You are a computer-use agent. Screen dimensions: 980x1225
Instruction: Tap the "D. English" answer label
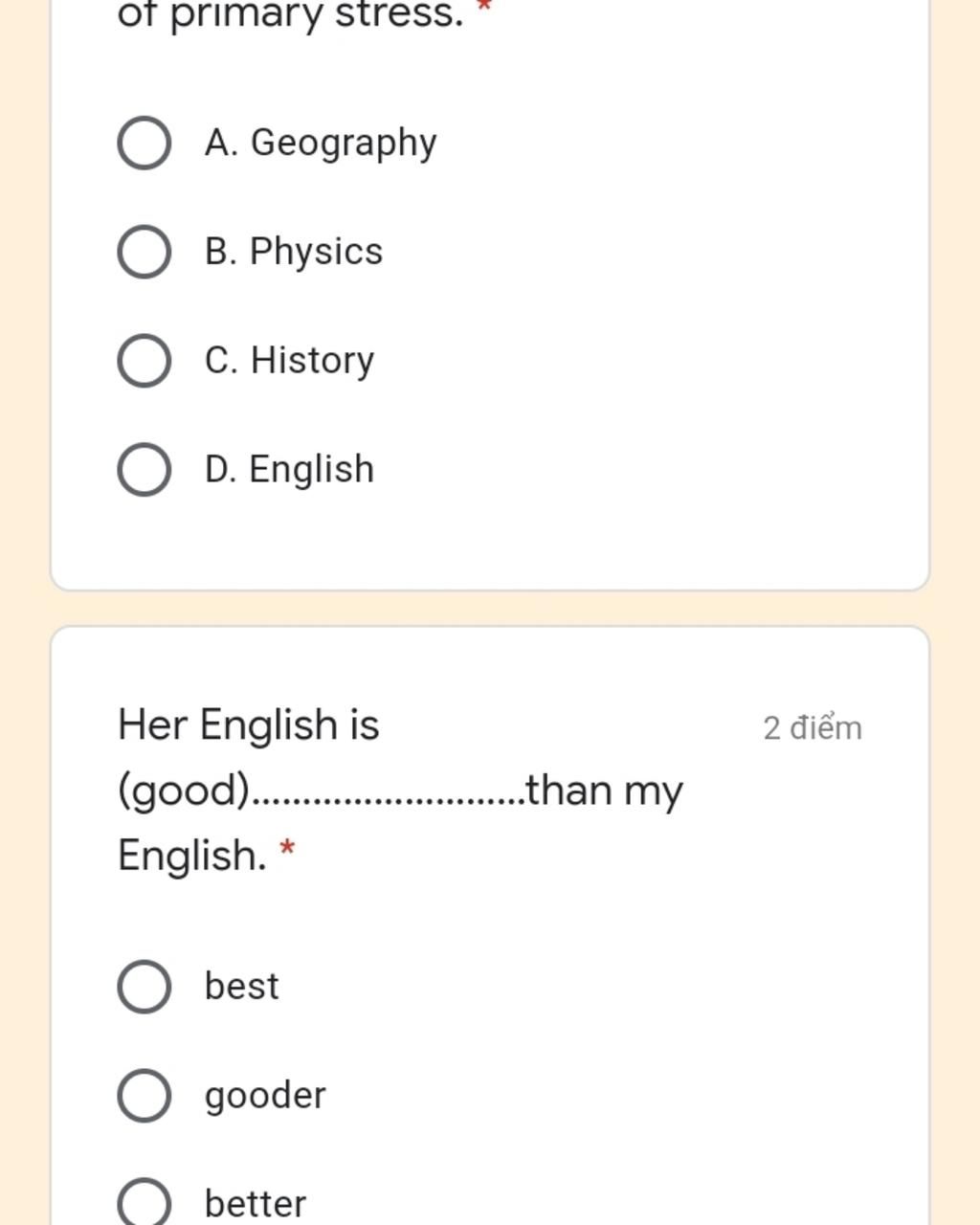[289, 470]
